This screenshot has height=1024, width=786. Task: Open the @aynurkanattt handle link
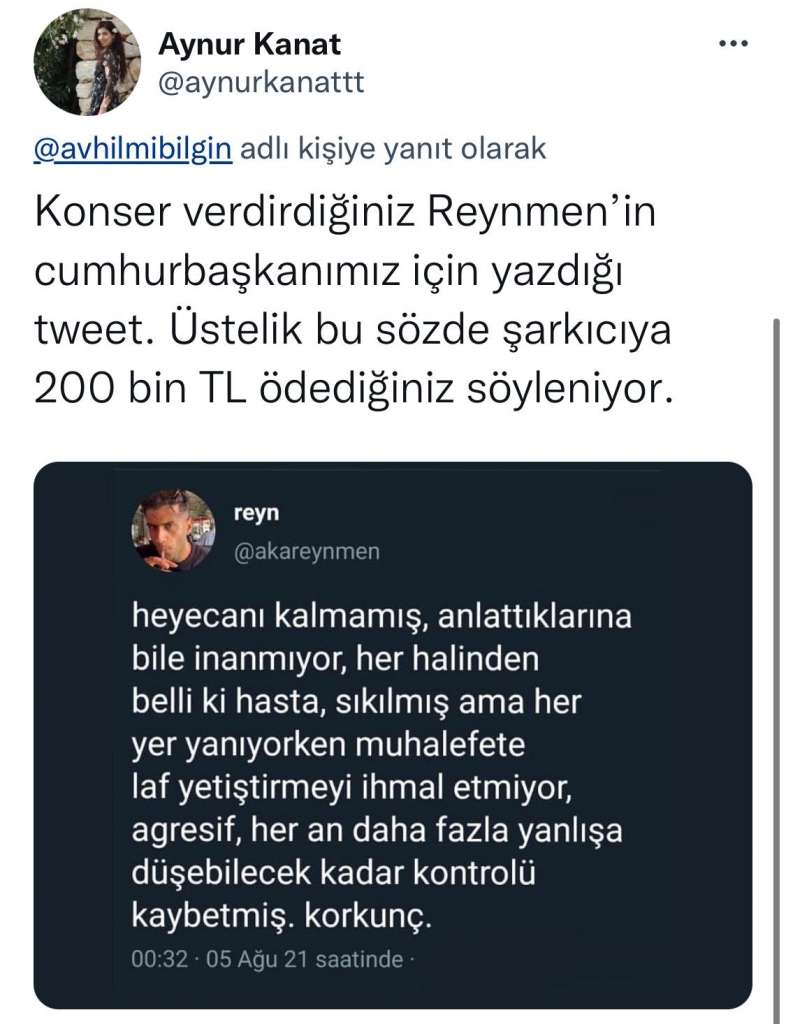coord(261,82)
